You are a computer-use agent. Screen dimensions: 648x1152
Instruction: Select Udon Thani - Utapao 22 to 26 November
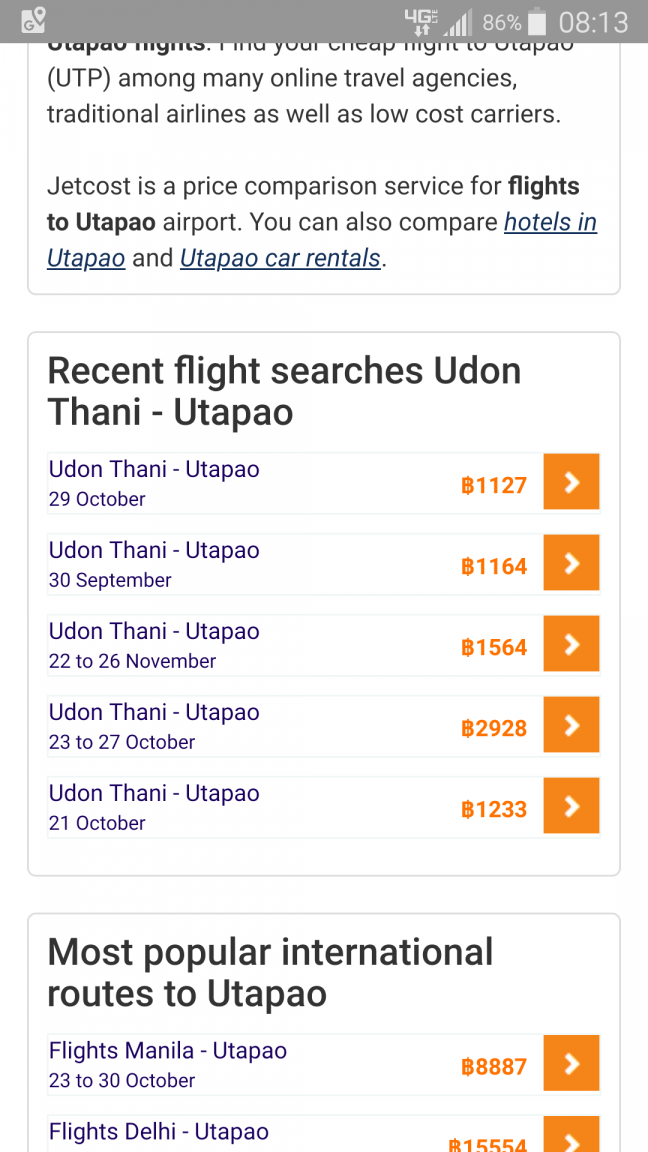(323, 644)
